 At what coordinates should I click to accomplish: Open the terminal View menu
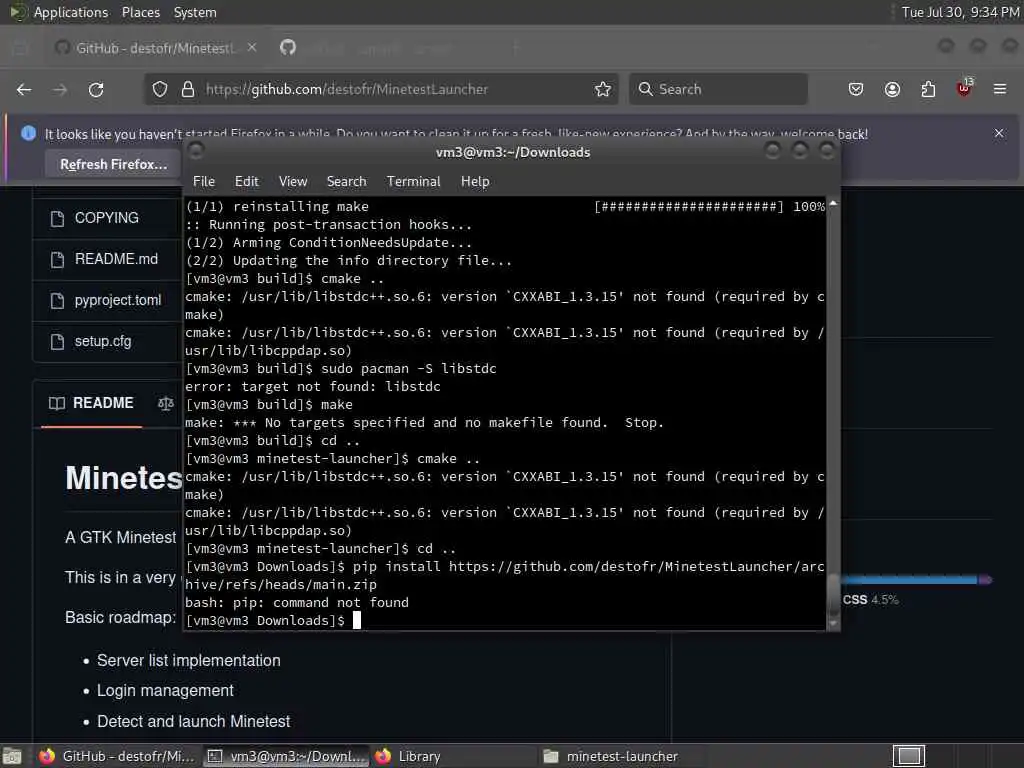pos(293,182)
